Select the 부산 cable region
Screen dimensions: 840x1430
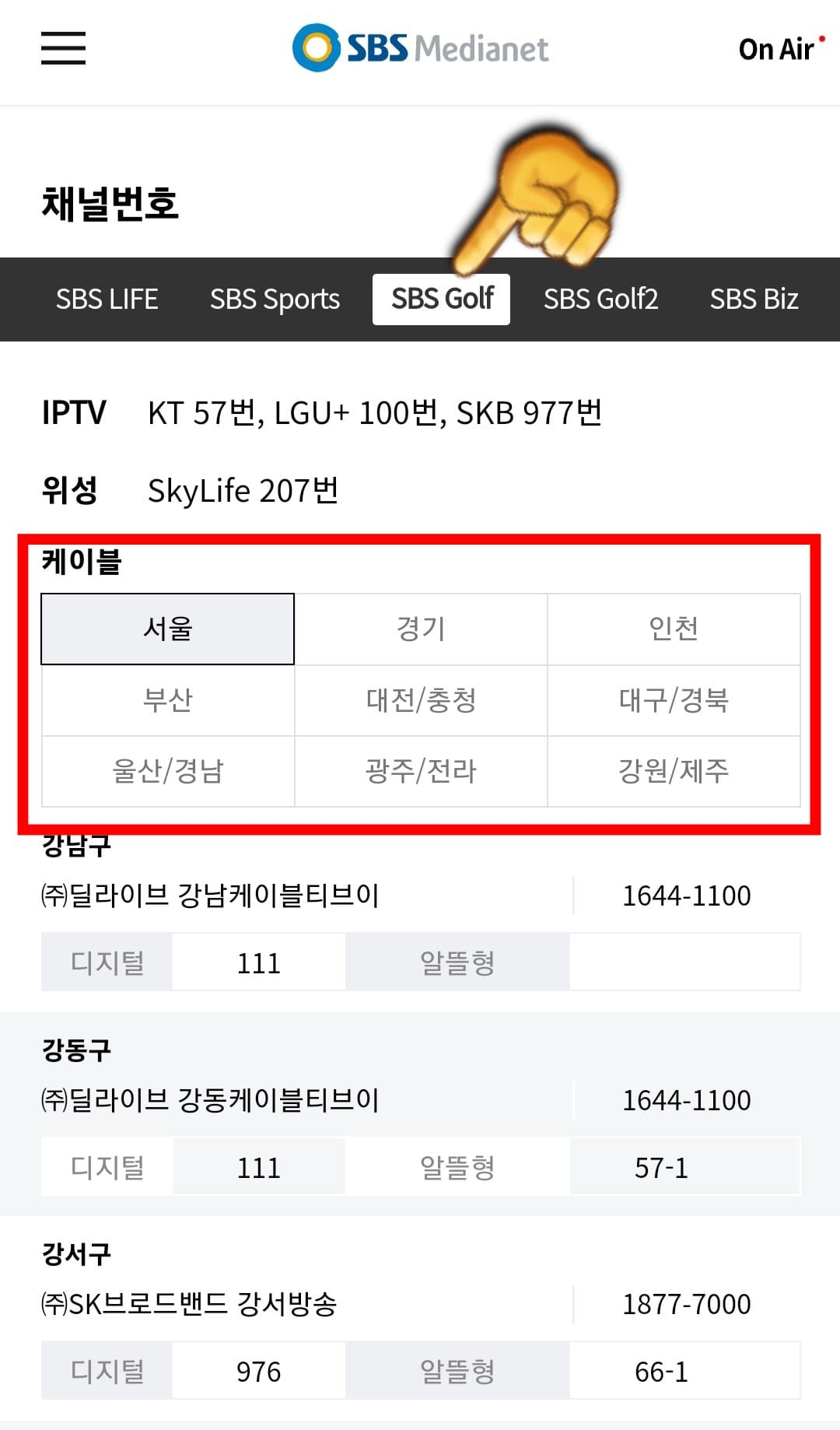167,699
